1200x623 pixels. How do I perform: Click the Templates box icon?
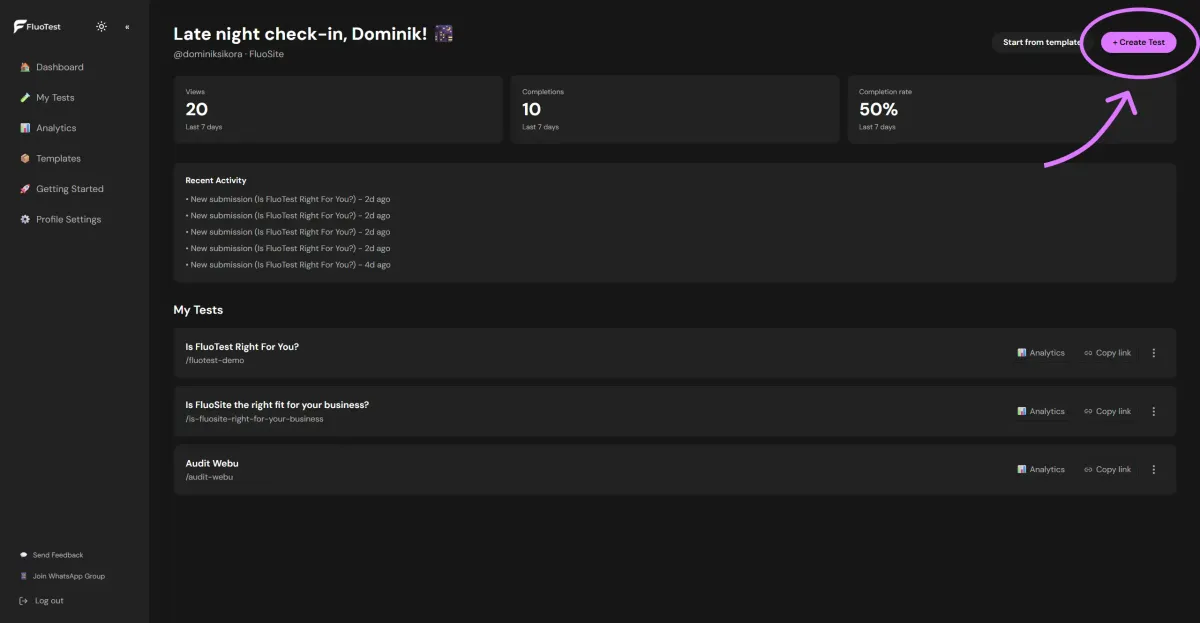click(x=25, y=158)
